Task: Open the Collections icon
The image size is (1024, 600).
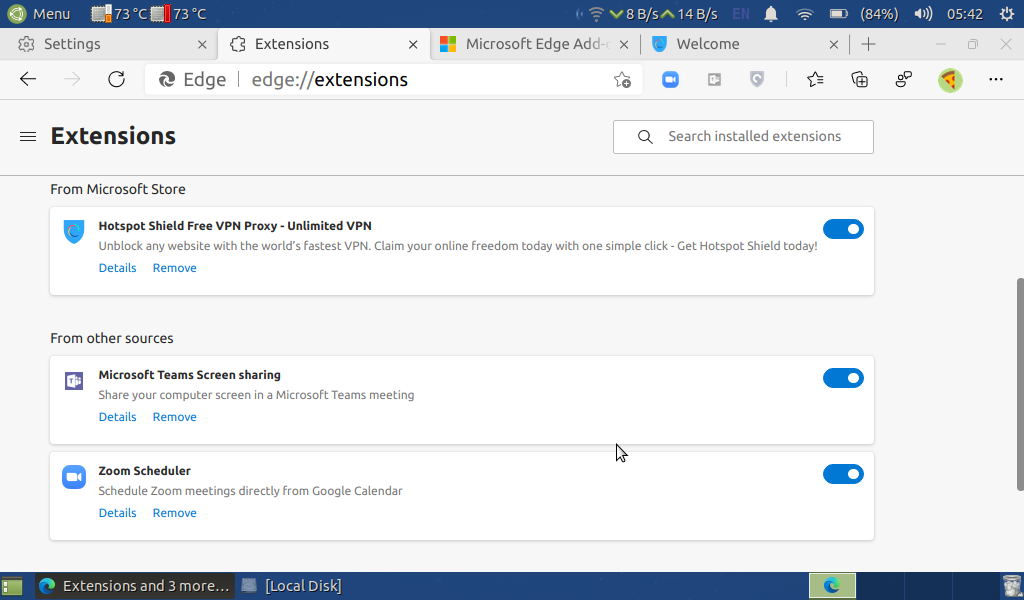Action: tap(859, 80)
